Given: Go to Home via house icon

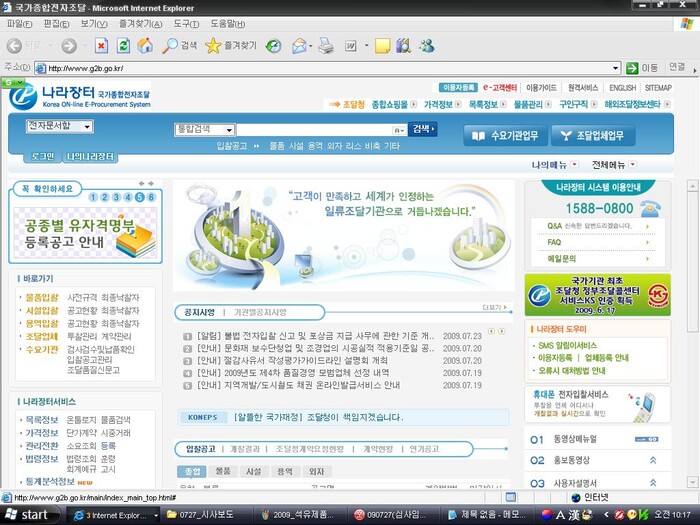Looking at the screenshot, I should click(145, 45).
